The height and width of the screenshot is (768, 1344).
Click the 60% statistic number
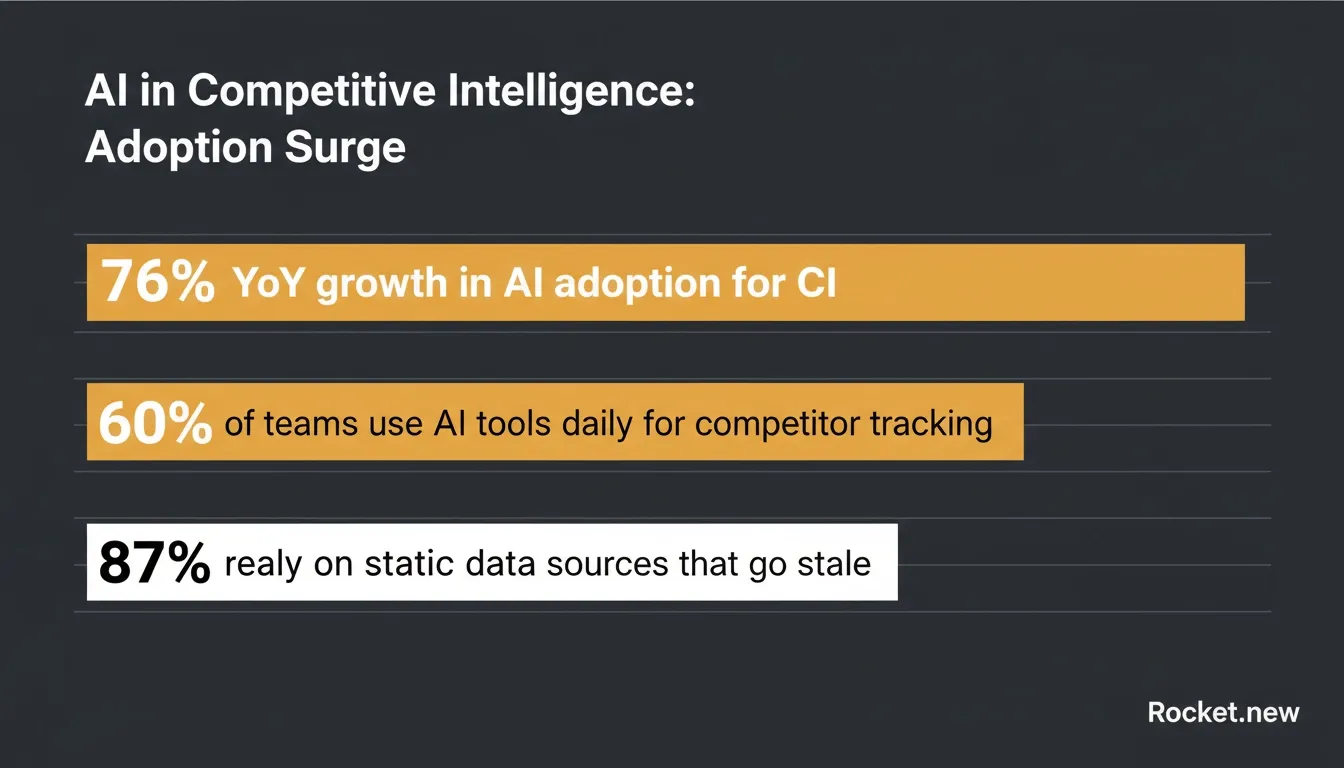click(x=155, y=423)
